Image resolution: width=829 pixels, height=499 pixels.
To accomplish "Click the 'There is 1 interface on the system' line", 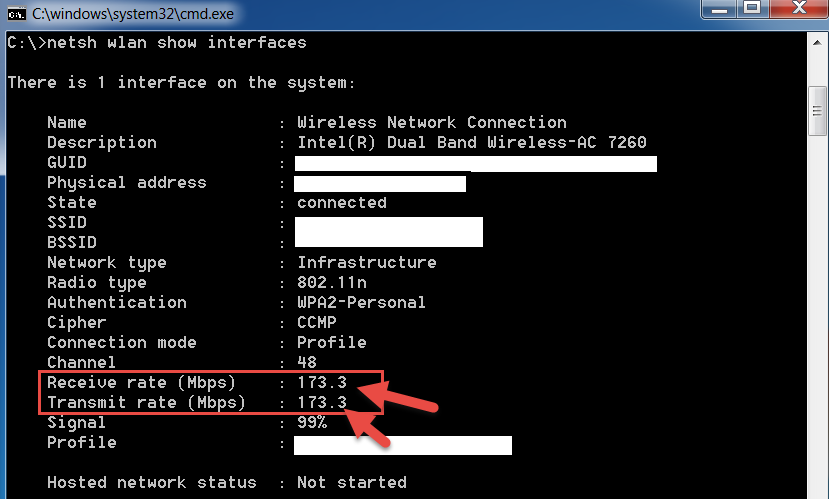I will pos(181,83).
